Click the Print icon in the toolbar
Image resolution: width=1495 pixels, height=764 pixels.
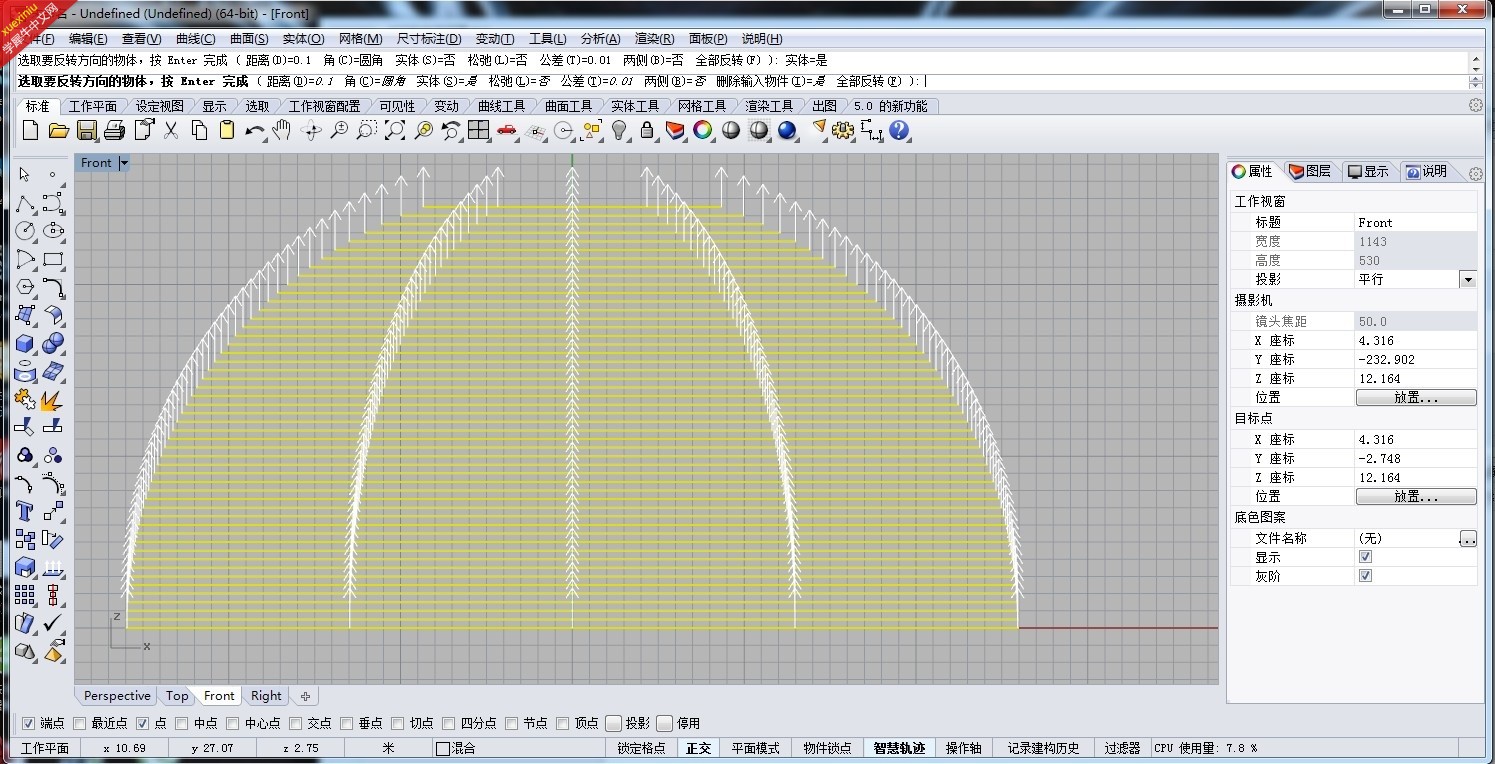(114, 131)
